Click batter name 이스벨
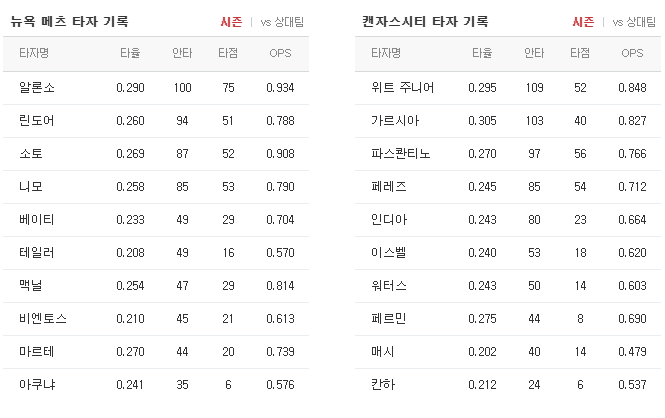This screenshot has height=418, width=665. [389, 253]
